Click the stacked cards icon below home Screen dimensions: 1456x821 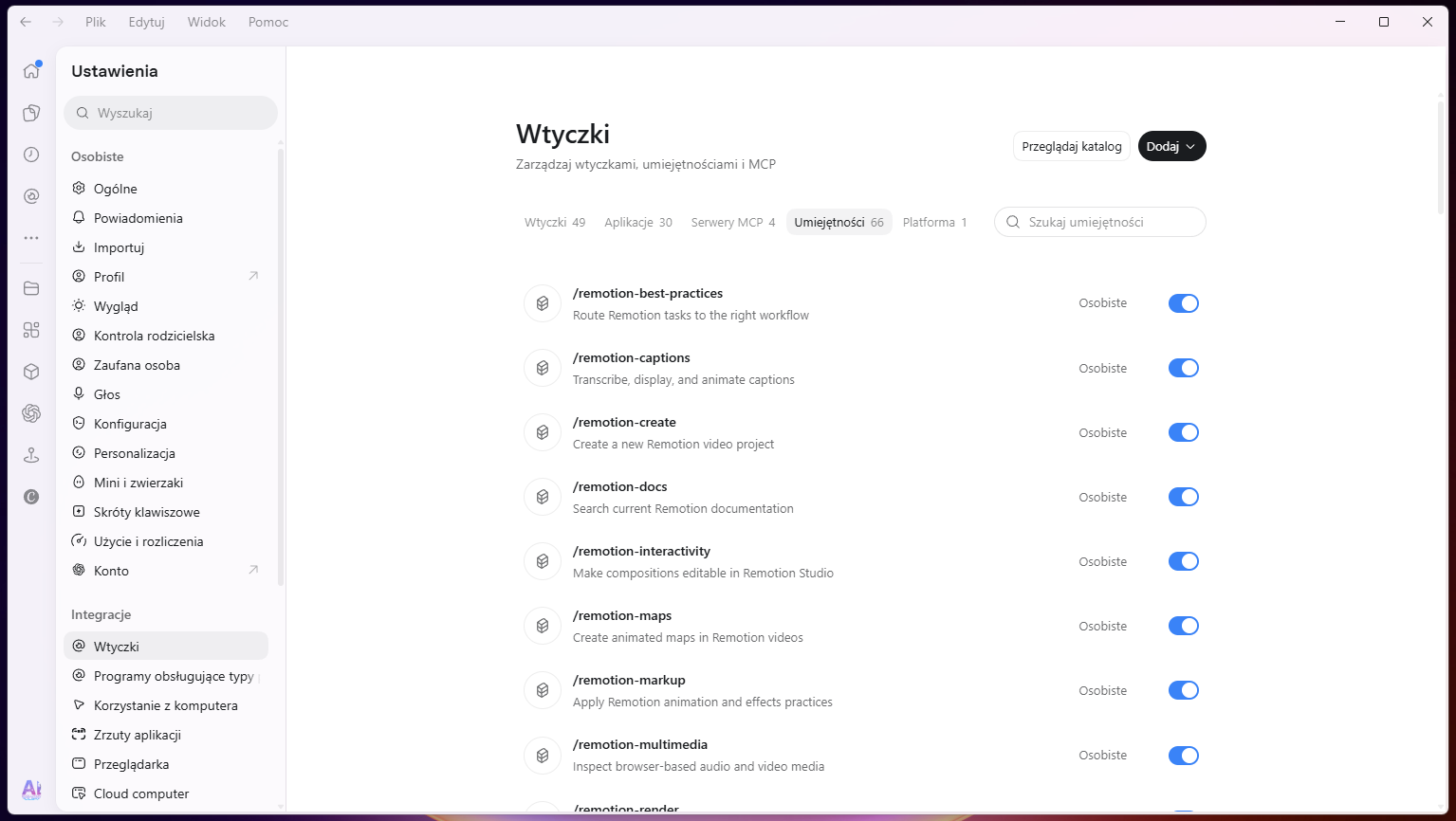click(x=31, y=114)
